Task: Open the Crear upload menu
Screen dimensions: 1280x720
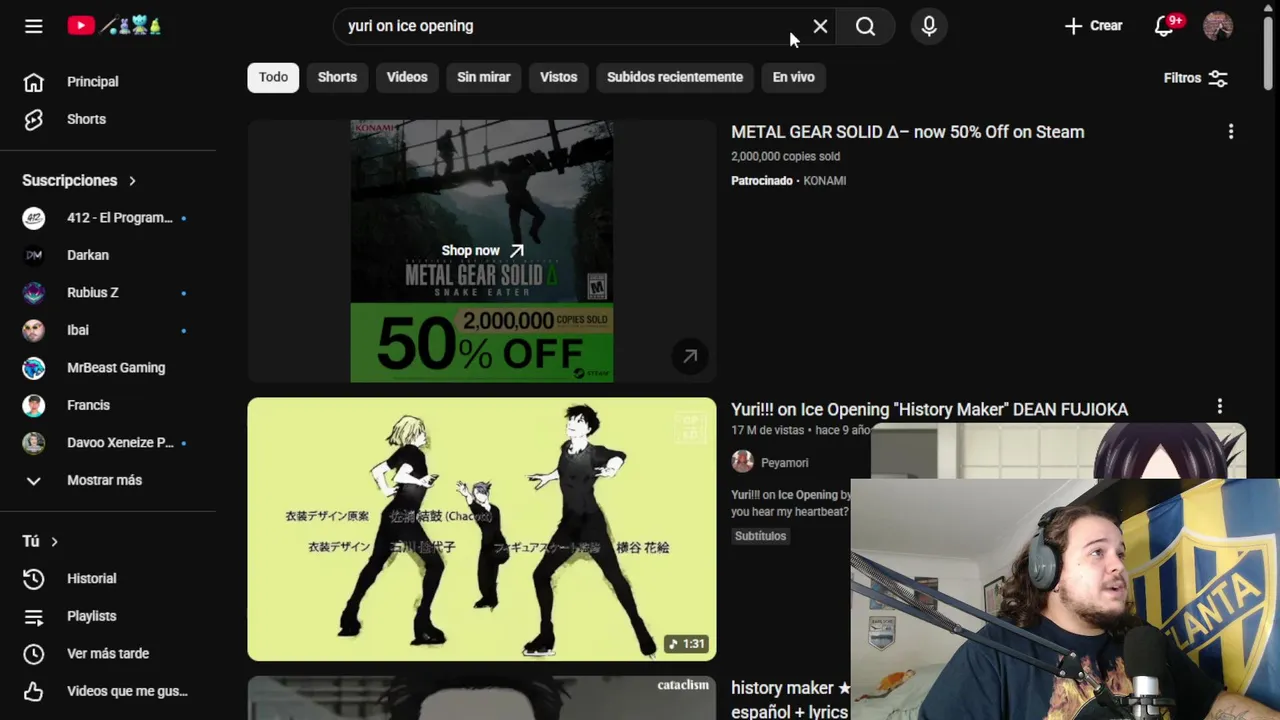Action: coord(1093,26)
